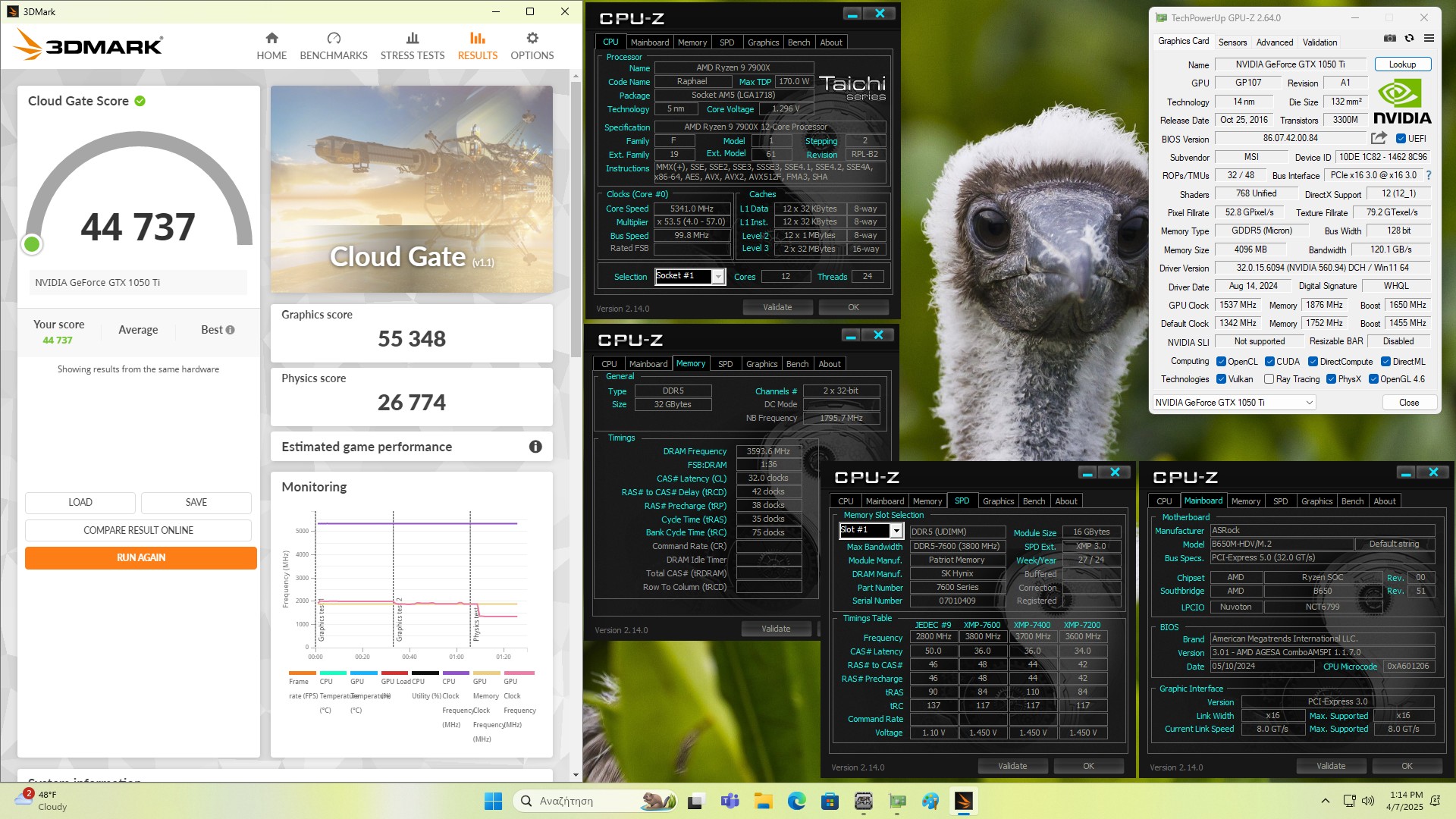Click the taskbar search box

[595, 801]
